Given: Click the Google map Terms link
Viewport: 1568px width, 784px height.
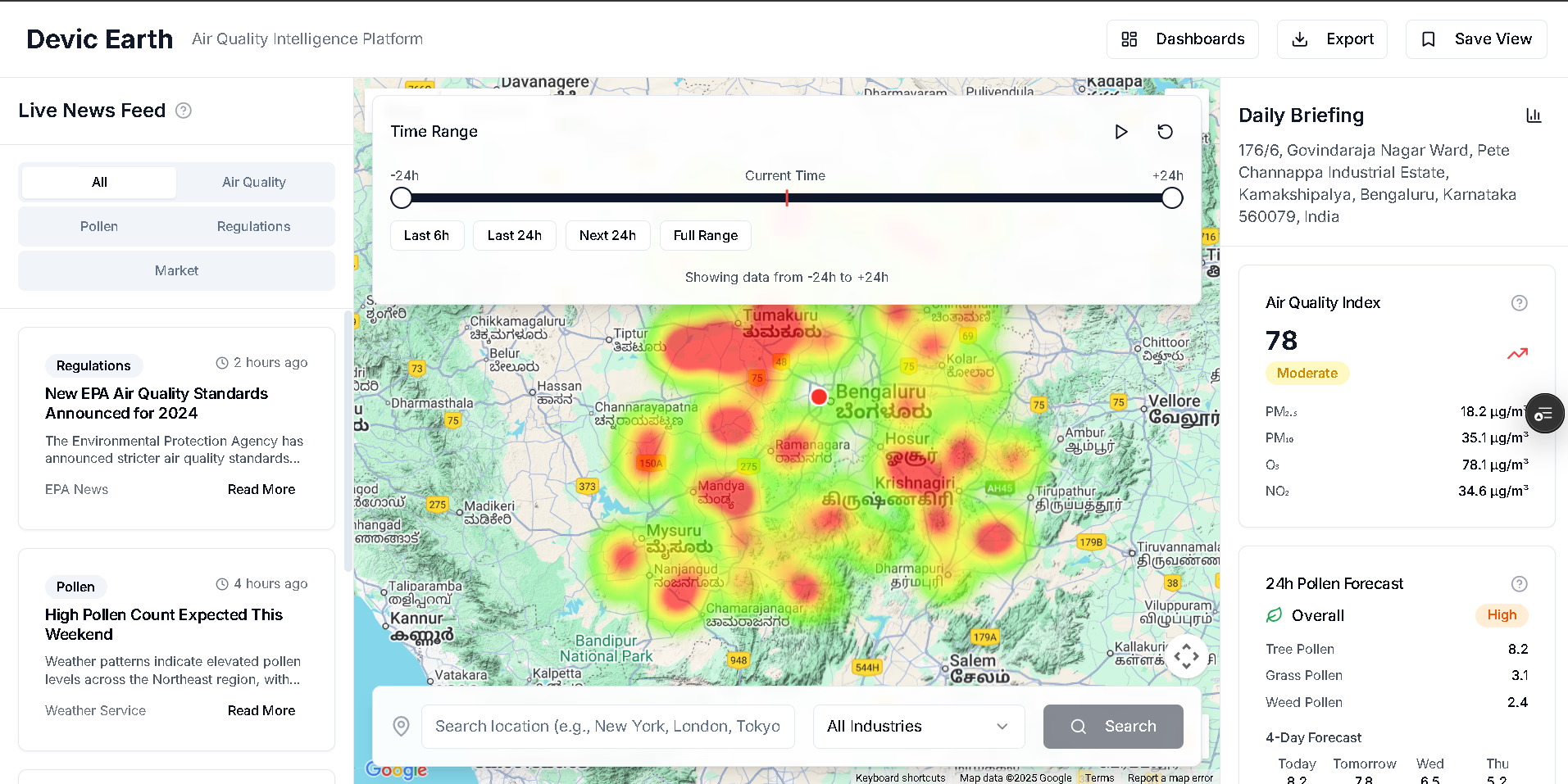Looking at the screenshot, I should (1099, 778).
